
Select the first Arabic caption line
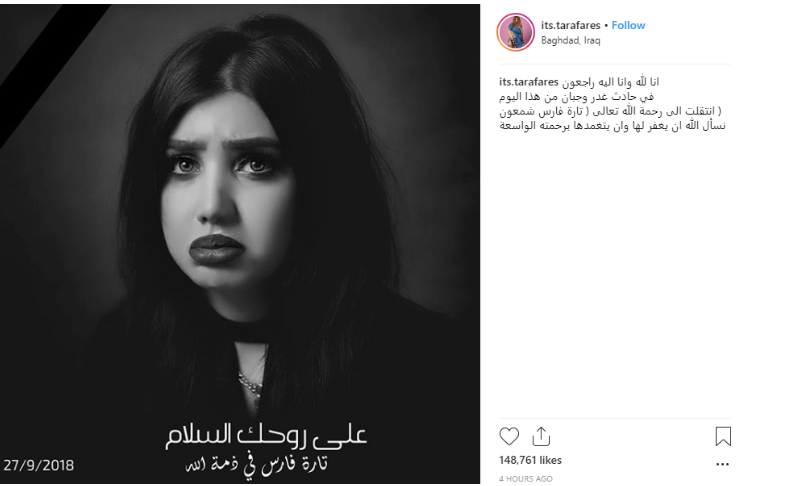click(610, 82)
